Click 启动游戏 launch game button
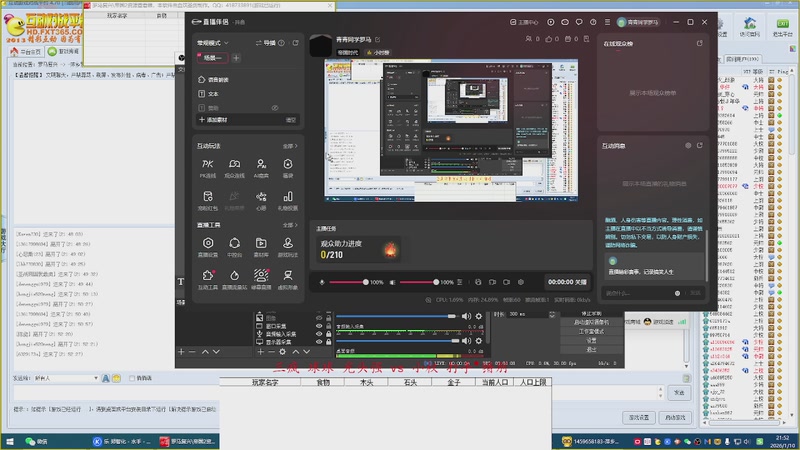The height and width of the screenshot is (450, 800). click(675, 417)
